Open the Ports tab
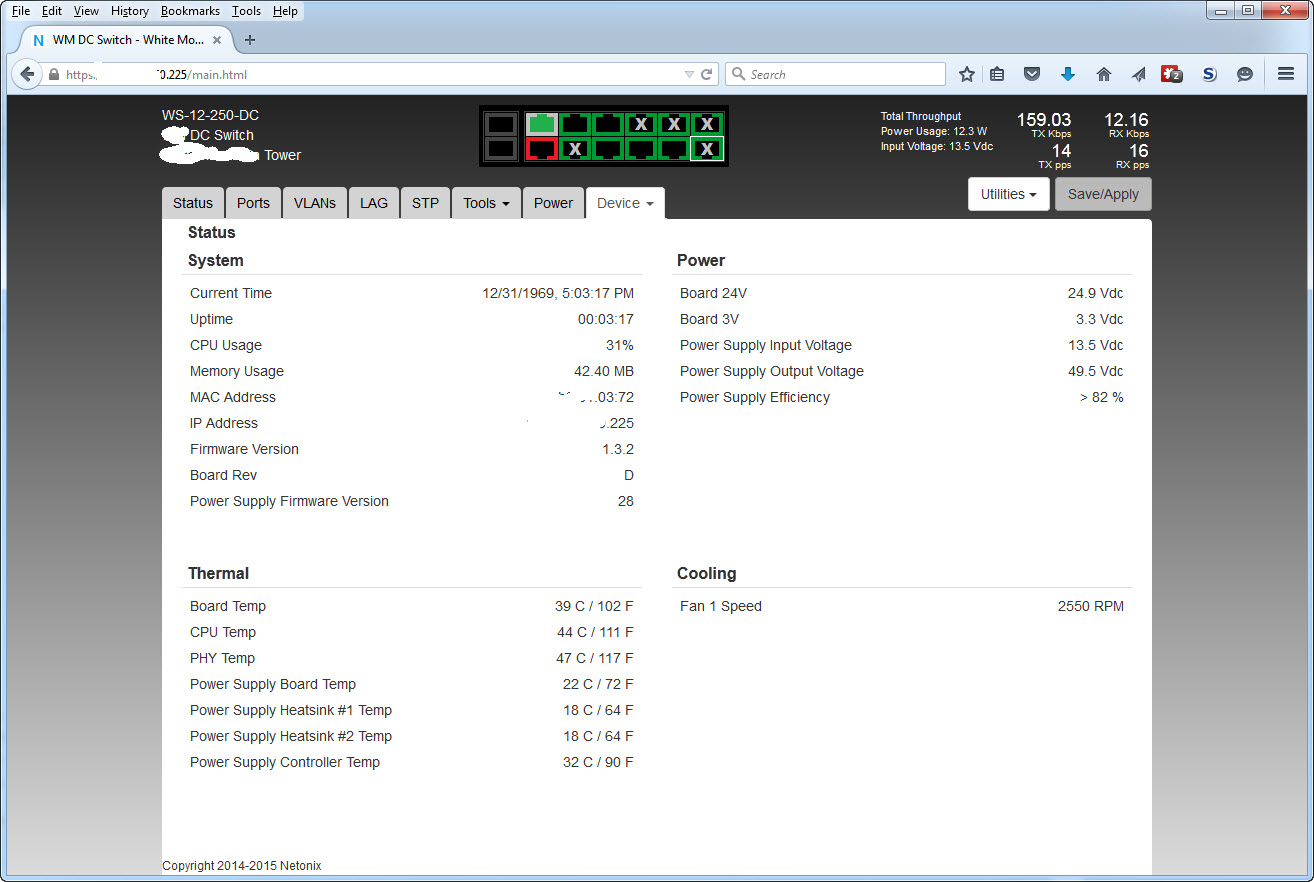The image size is (1314, 882). 253,203
